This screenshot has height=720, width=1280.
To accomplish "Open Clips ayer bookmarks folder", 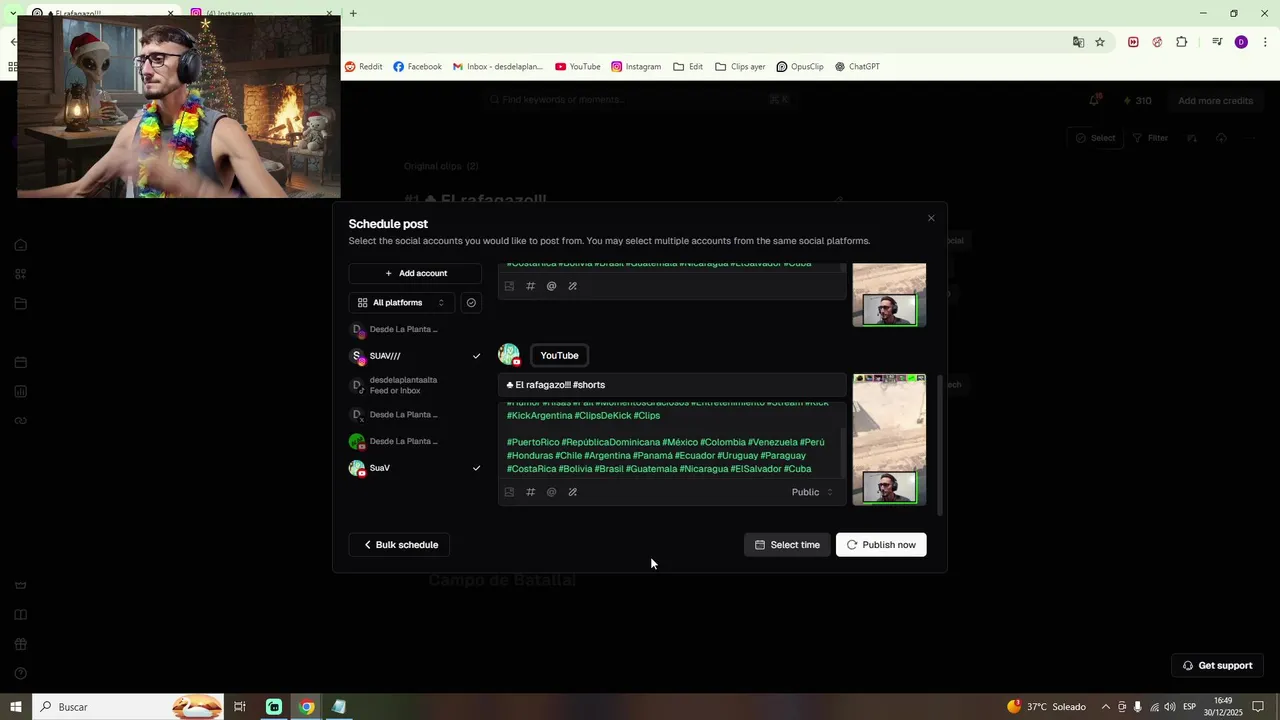I will click(x=740, y=67).
